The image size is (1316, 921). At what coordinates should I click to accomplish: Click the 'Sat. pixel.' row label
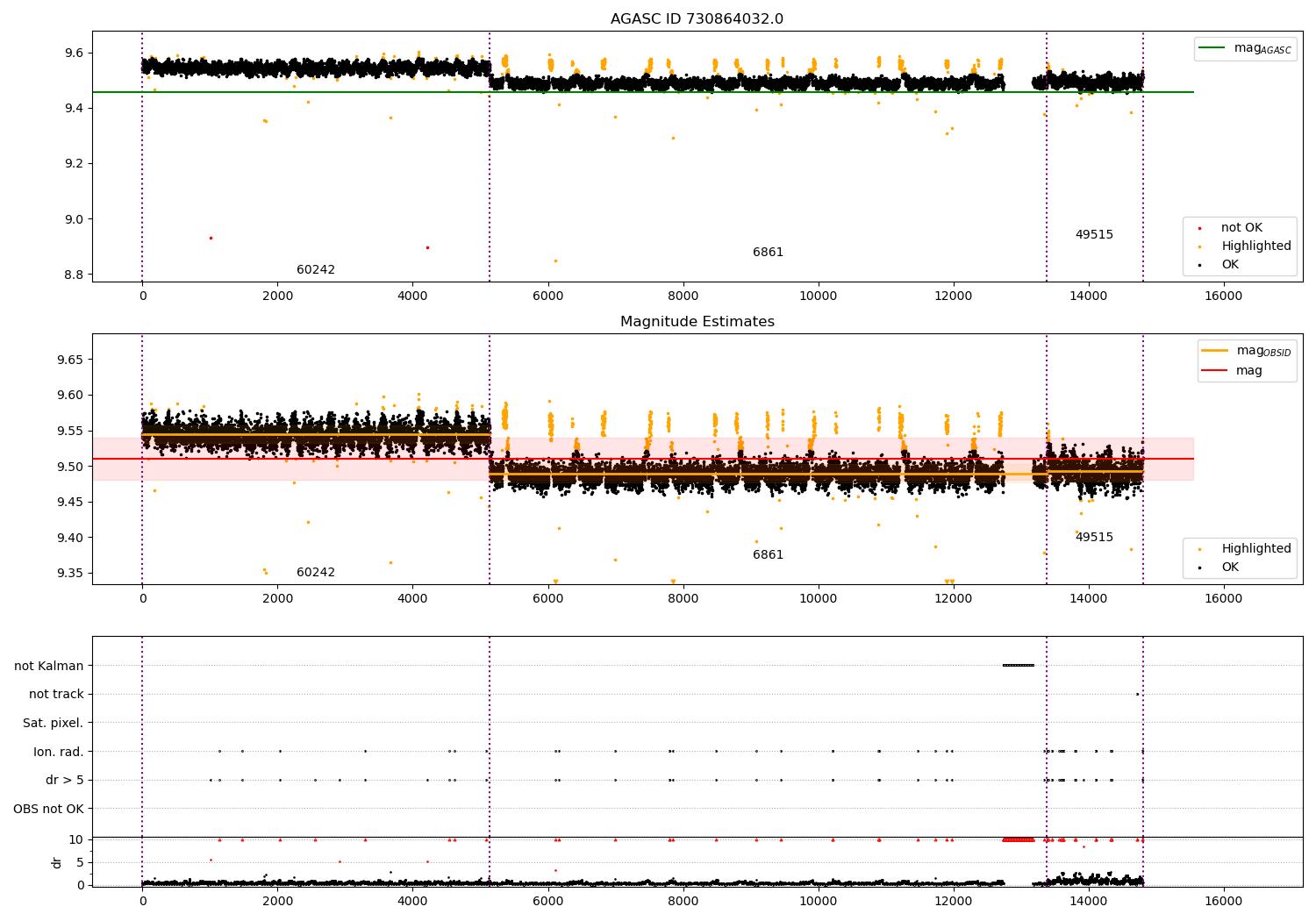click(54, 723)
